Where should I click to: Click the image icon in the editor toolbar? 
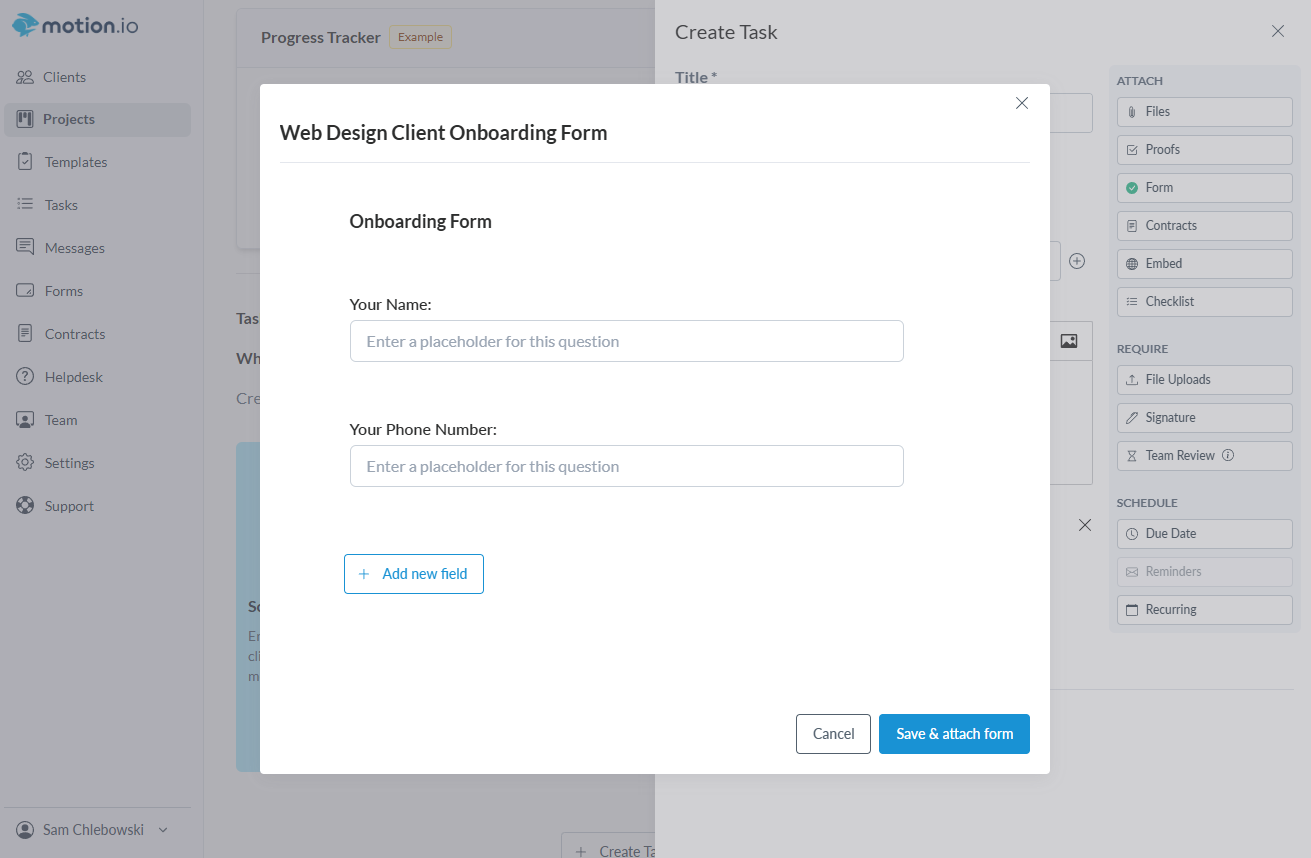coord(1069,341)
